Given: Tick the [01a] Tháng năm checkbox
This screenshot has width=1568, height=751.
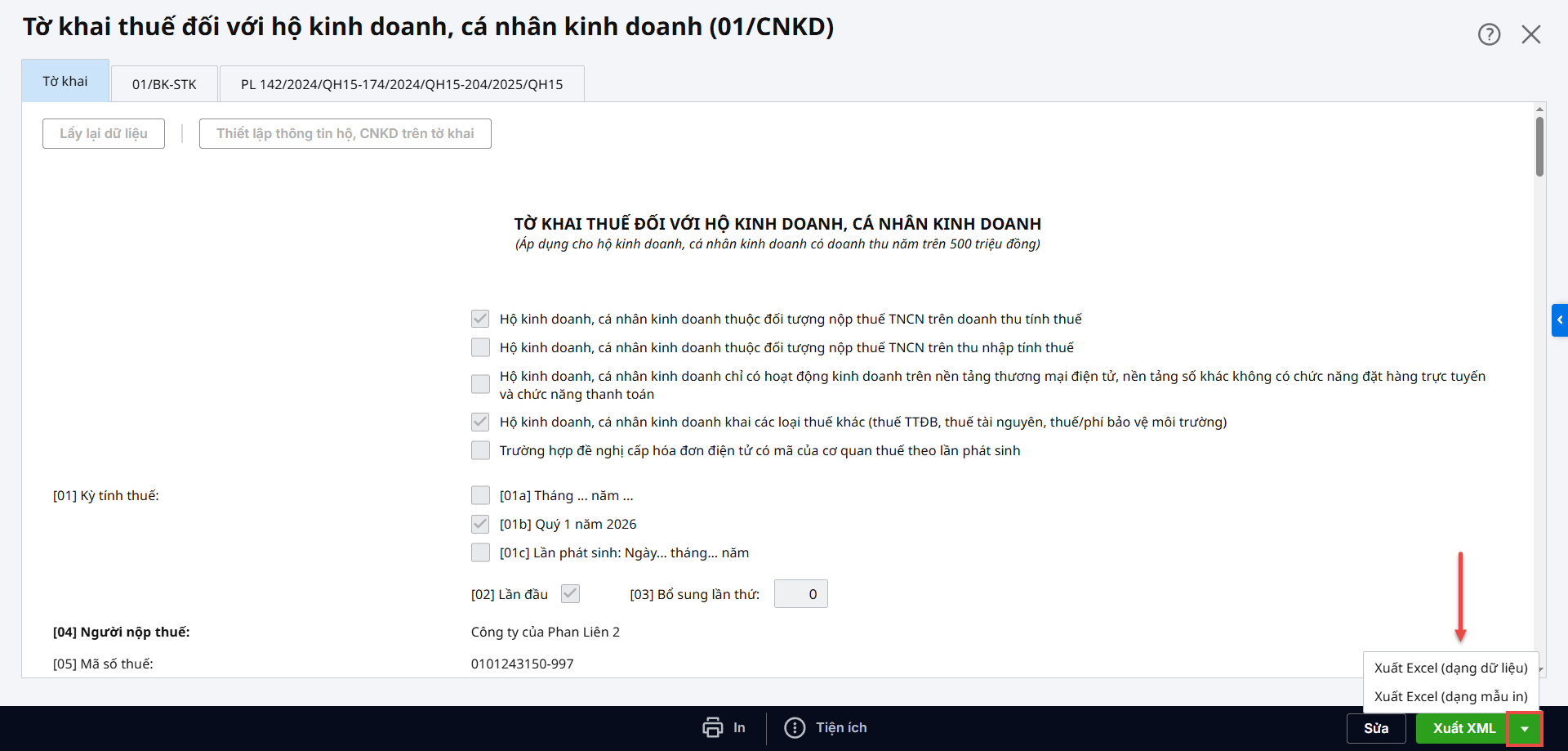Looking at the screenshot, I should click(x=480, y=495).
